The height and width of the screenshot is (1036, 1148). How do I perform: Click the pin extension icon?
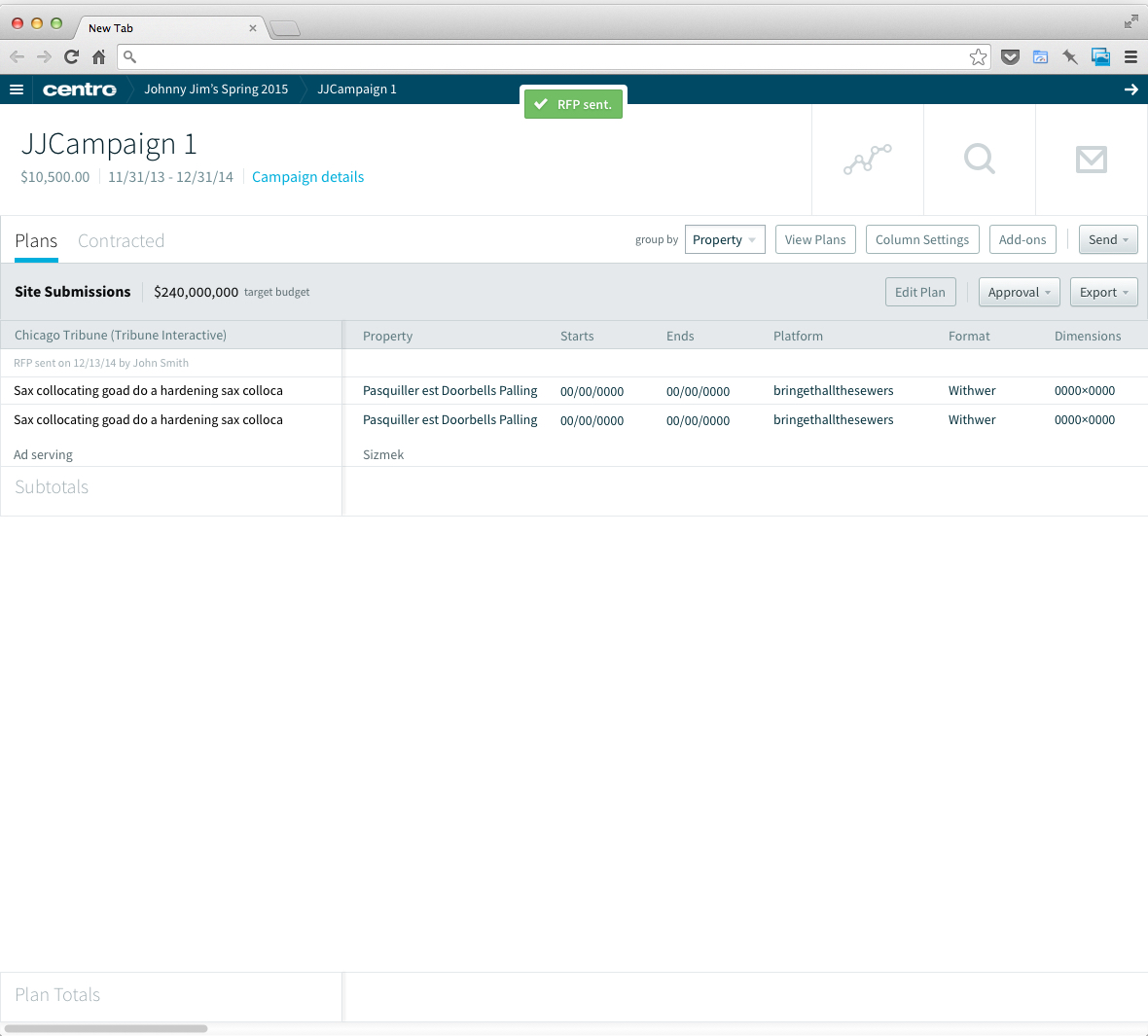pos(1069,57)
